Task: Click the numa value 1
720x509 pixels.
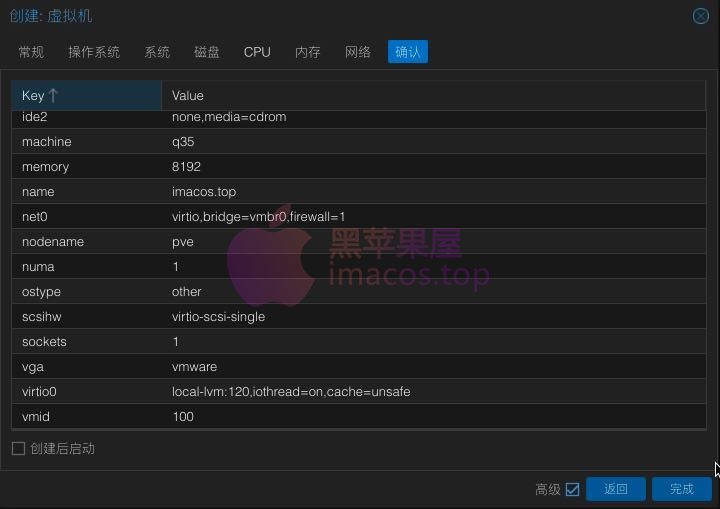Action: [175, 267]
